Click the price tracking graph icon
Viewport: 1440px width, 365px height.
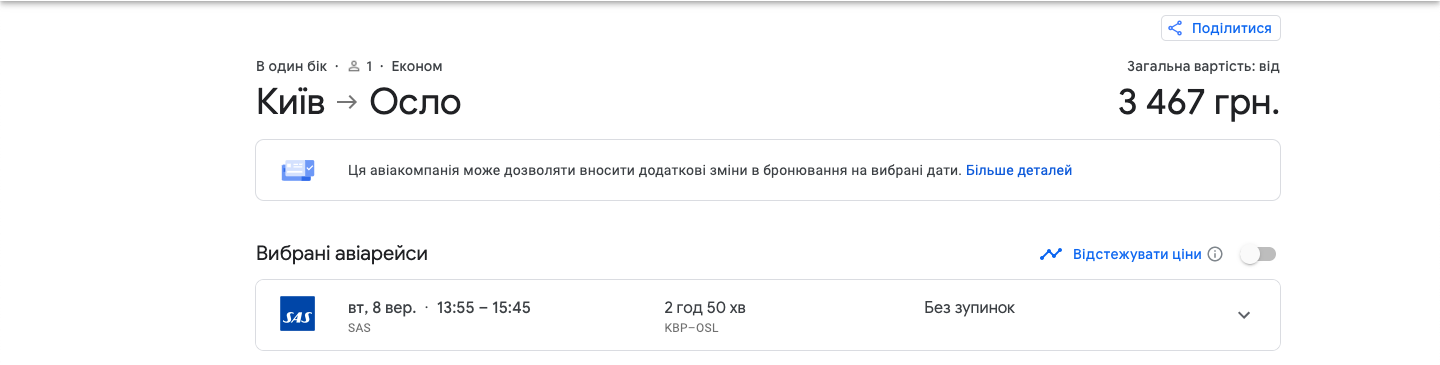(1050, 254)
